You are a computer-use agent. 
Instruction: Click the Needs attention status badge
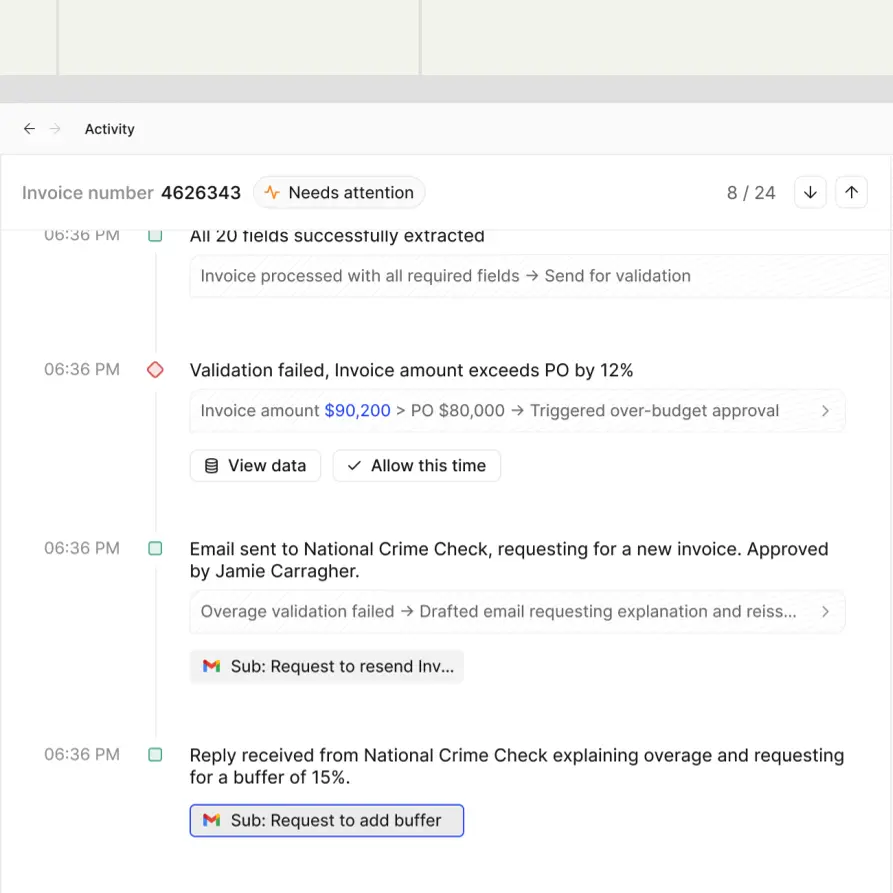point(340,193)
